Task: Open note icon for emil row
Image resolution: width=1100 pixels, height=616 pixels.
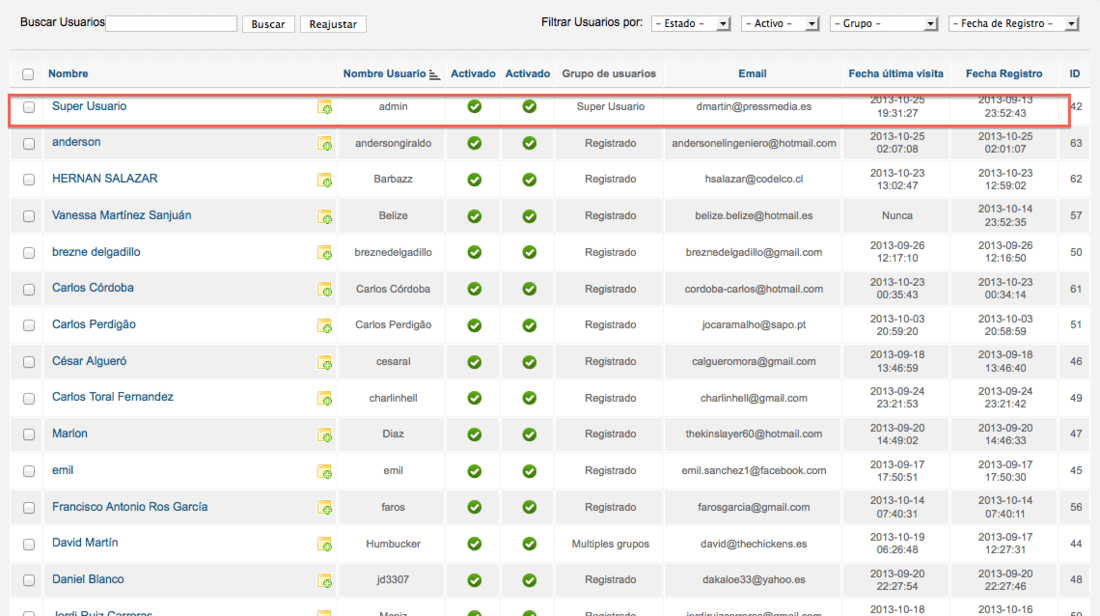Action: (x=324, y=471)
